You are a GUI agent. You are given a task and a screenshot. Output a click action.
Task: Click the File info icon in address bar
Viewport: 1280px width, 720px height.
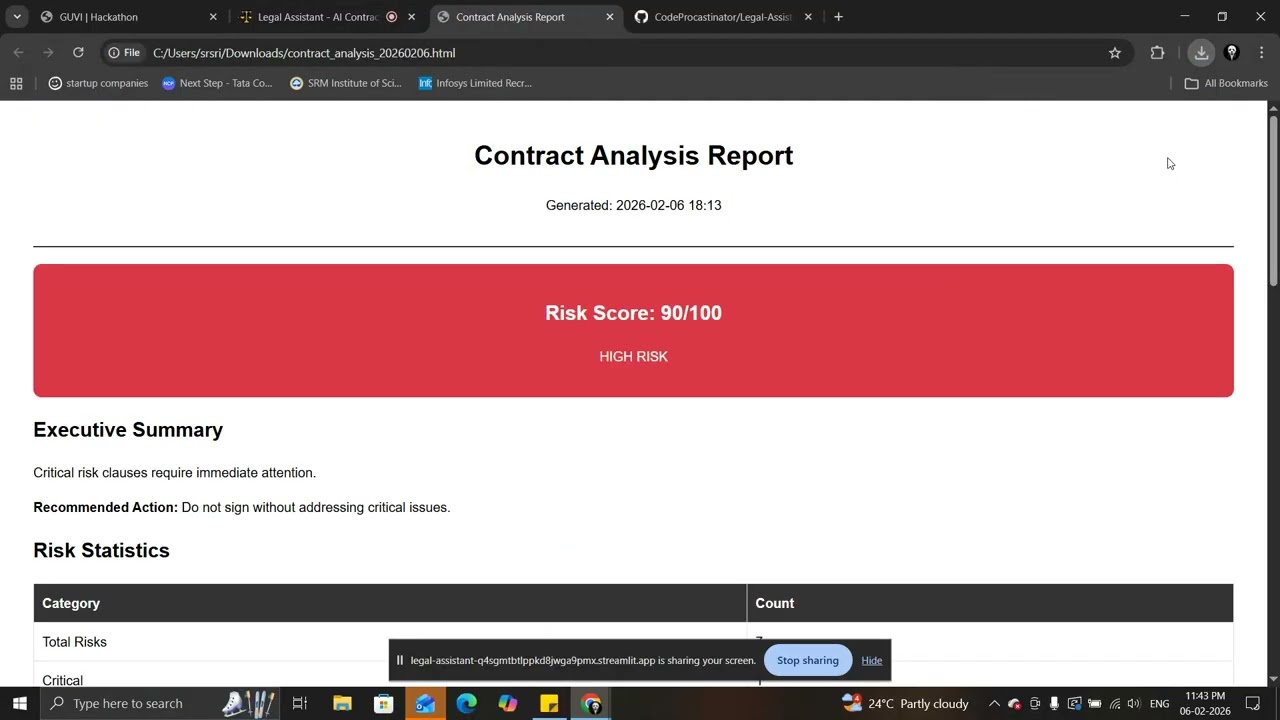(x=124, y=53)
